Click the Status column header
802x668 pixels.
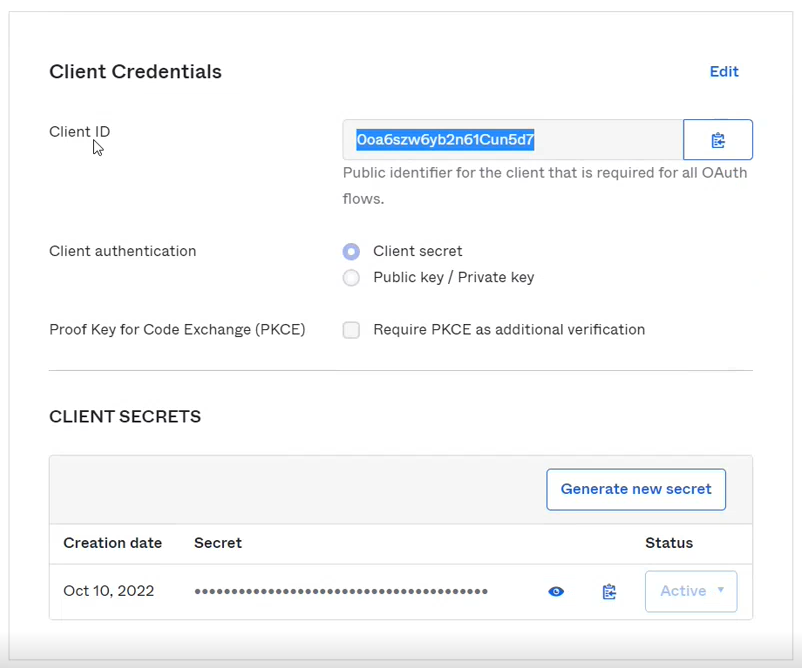669,543
